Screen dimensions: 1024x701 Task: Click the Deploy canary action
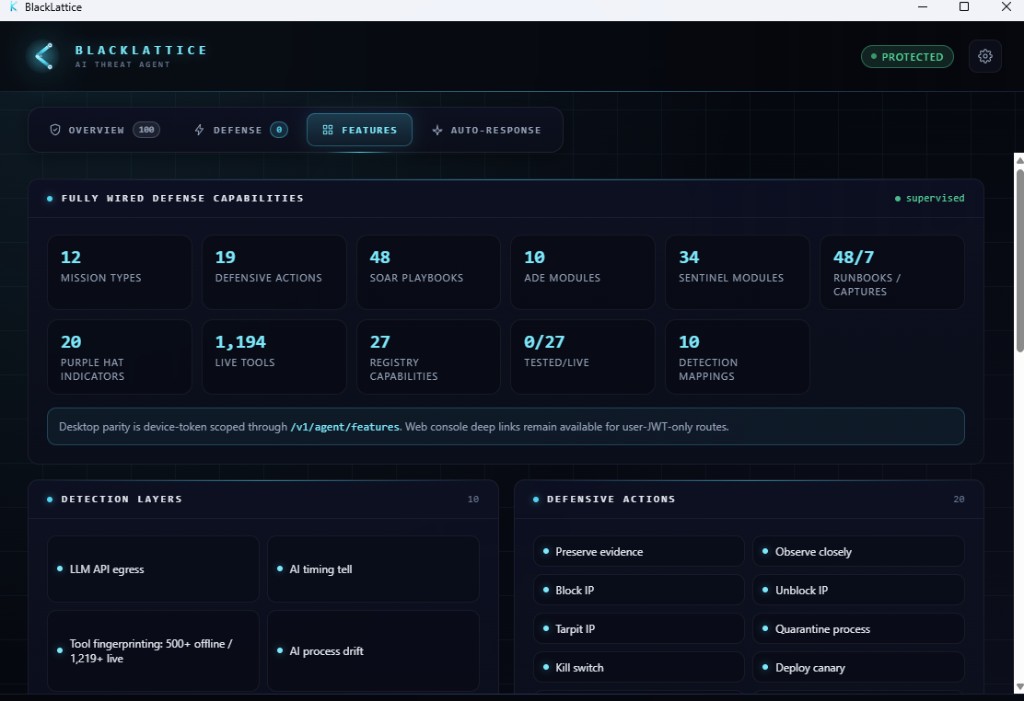(858, 667)
